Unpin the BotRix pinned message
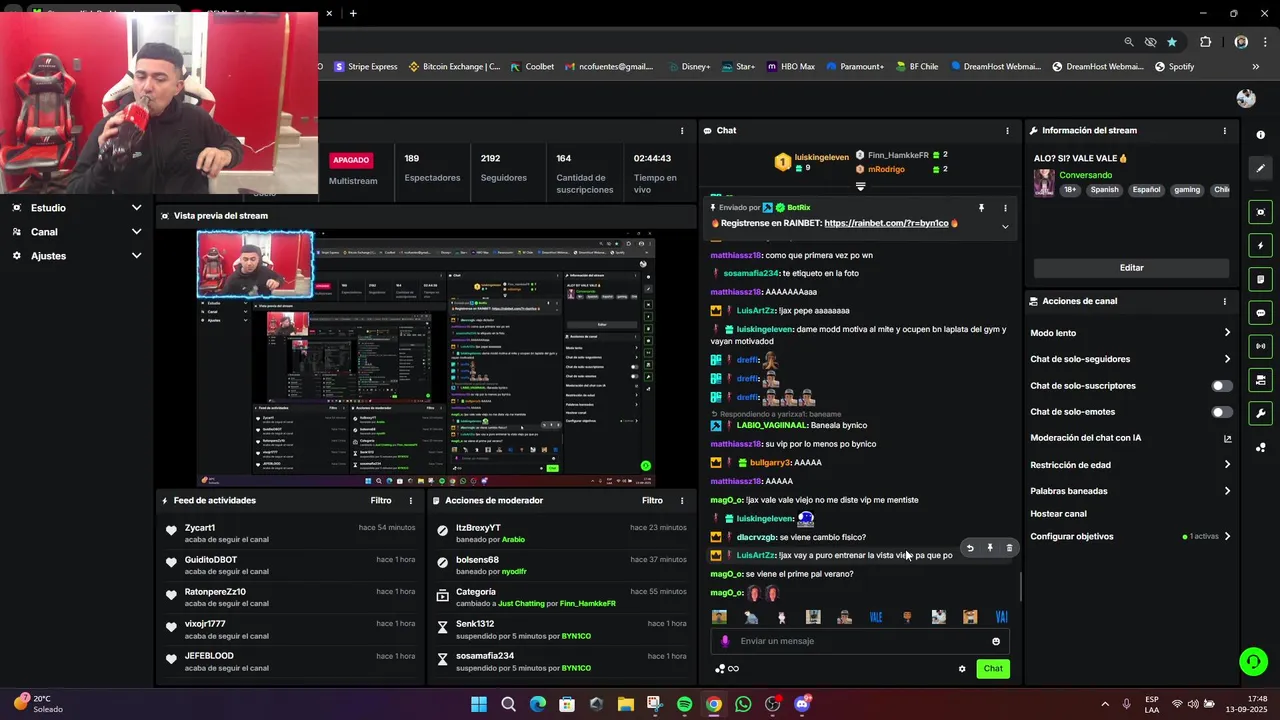This screenshot has width=1280, height=720. pos(981,208)
